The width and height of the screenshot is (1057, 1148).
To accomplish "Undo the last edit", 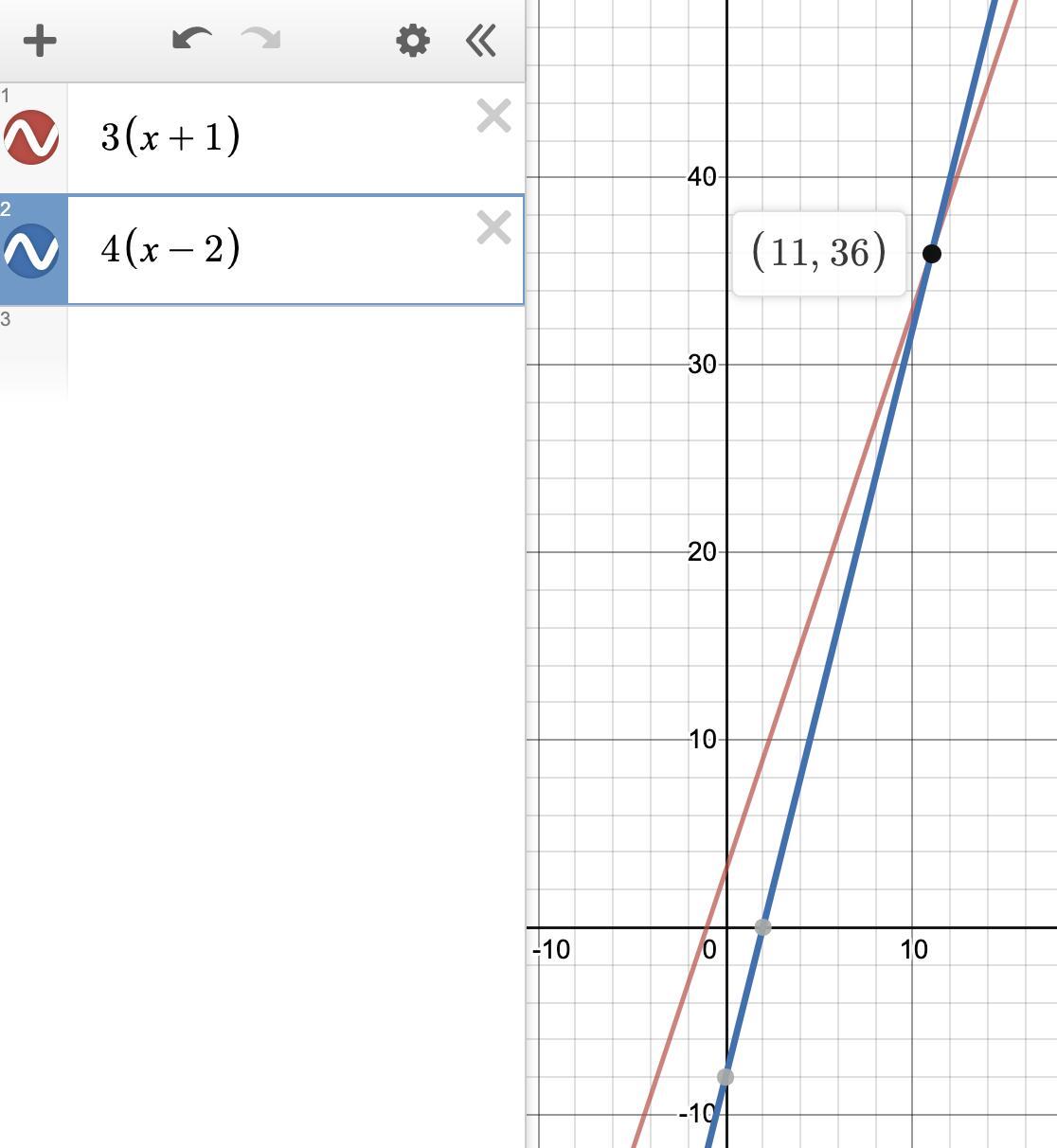I will [x=191, y=40].
